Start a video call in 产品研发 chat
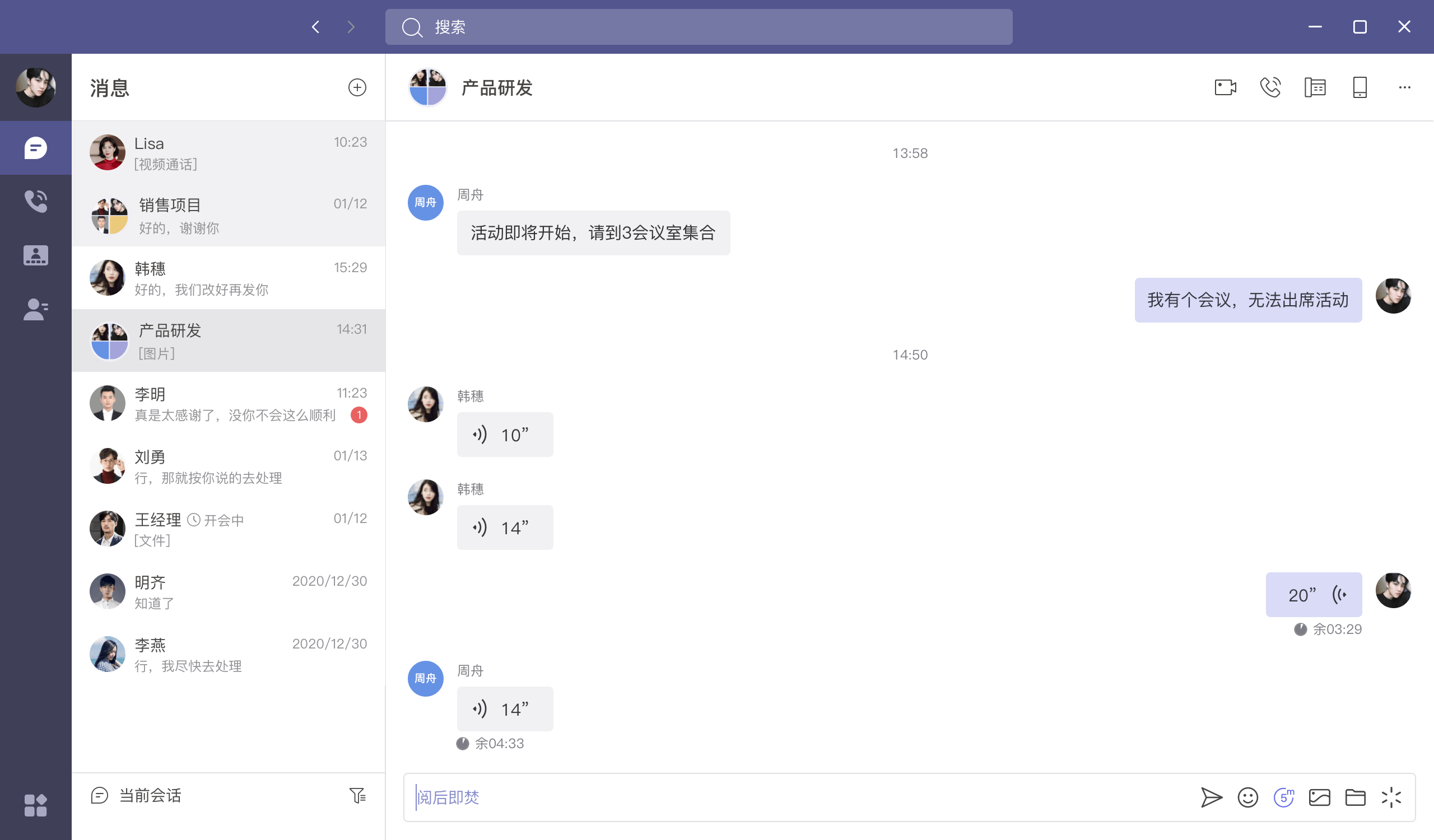Viewport: 1434px width, 840px height. point(1225,87)
